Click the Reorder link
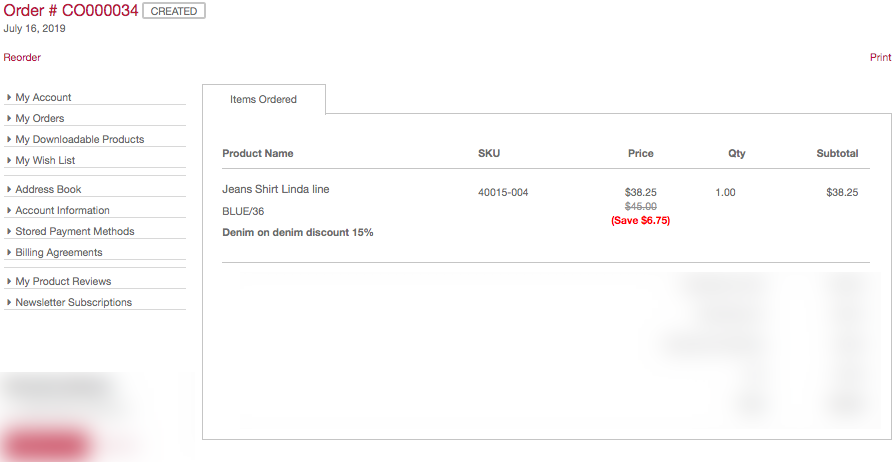This screenshot has width=895, height=462. (22, 58)
